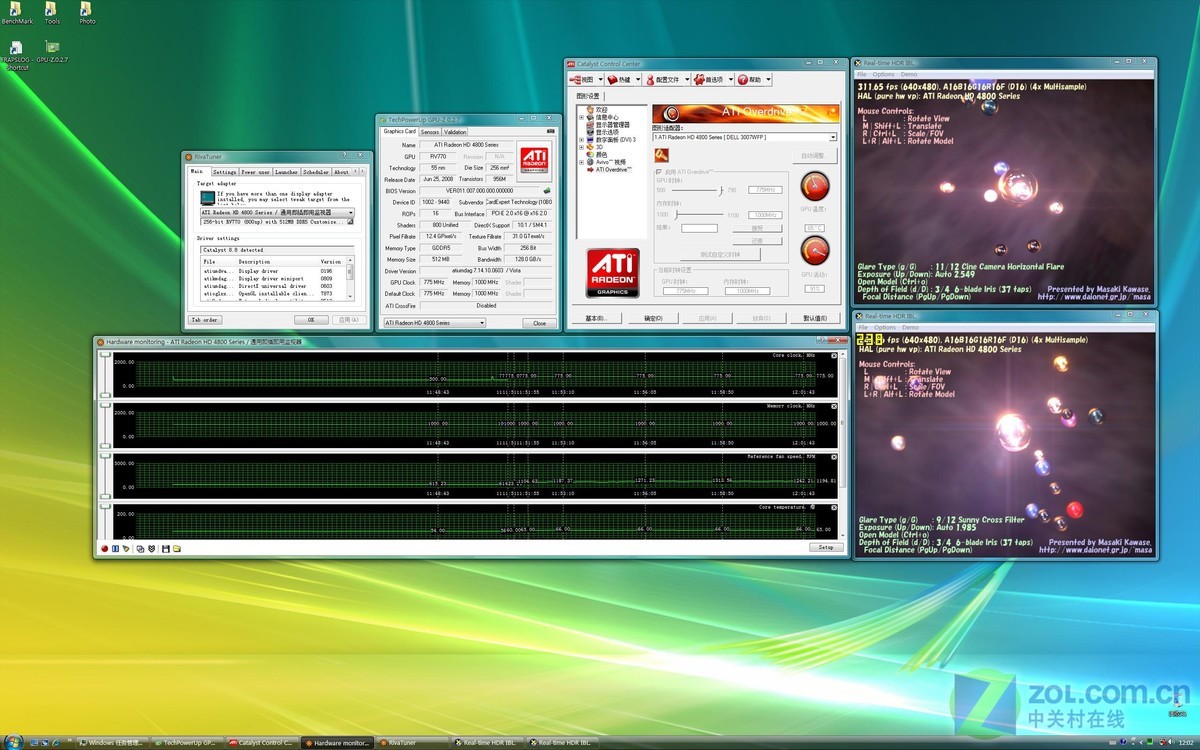The height and width of the screenshot is (750, 1200).
Task: Click the Close button in GPU-Z
Action: click(x=540, y=323)
